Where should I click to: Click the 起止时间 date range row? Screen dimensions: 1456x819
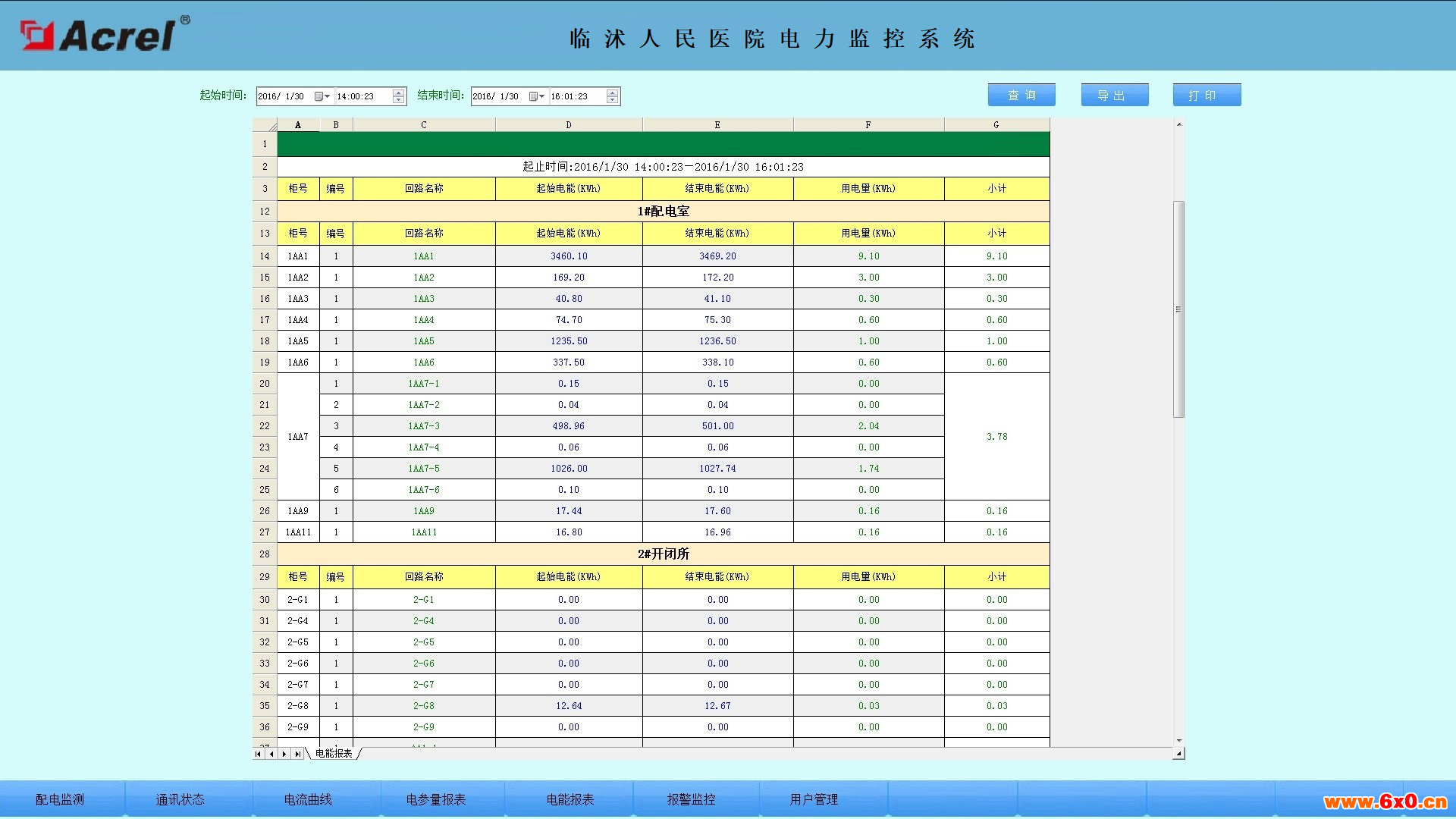pos(664,167)
